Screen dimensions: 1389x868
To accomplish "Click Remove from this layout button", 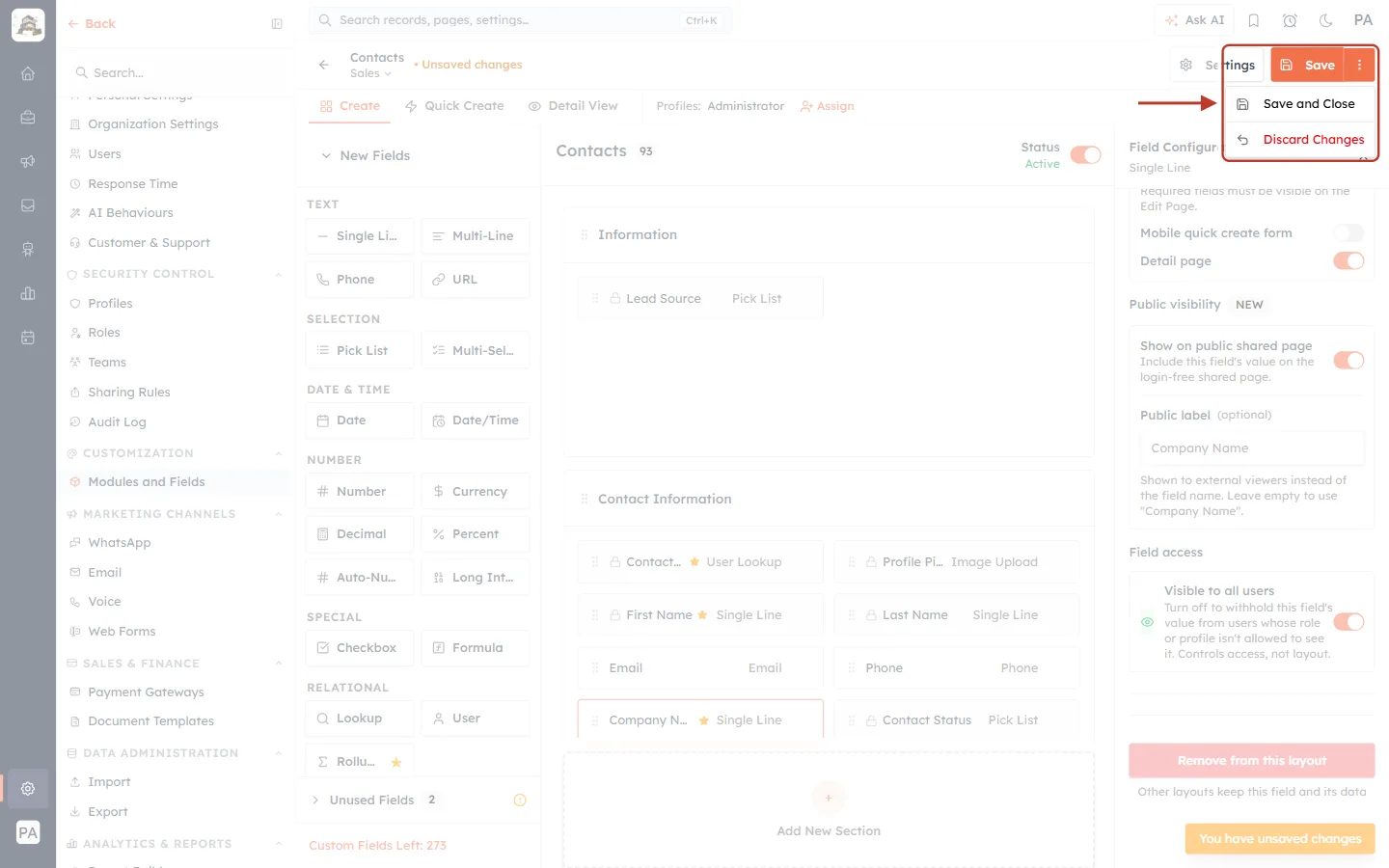I will pos(1251,761).
